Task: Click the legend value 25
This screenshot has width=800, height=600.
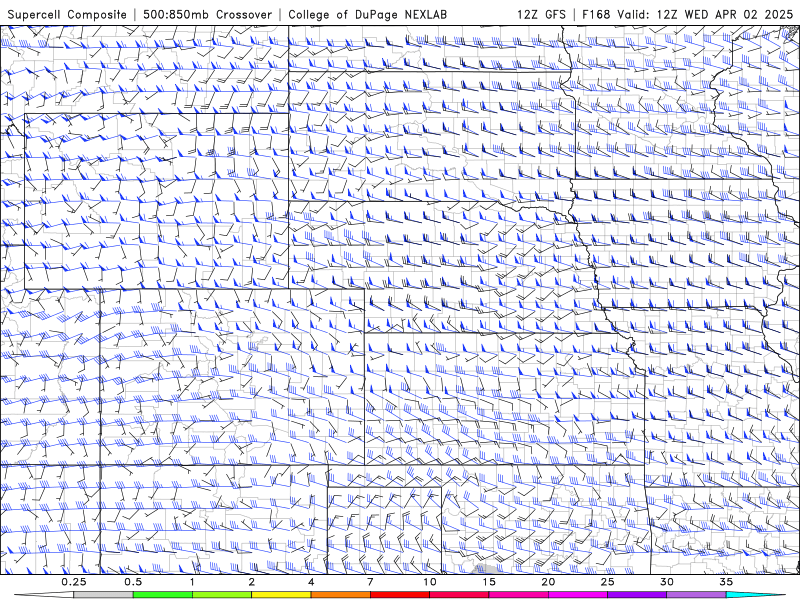Action: tap(608, 582)
